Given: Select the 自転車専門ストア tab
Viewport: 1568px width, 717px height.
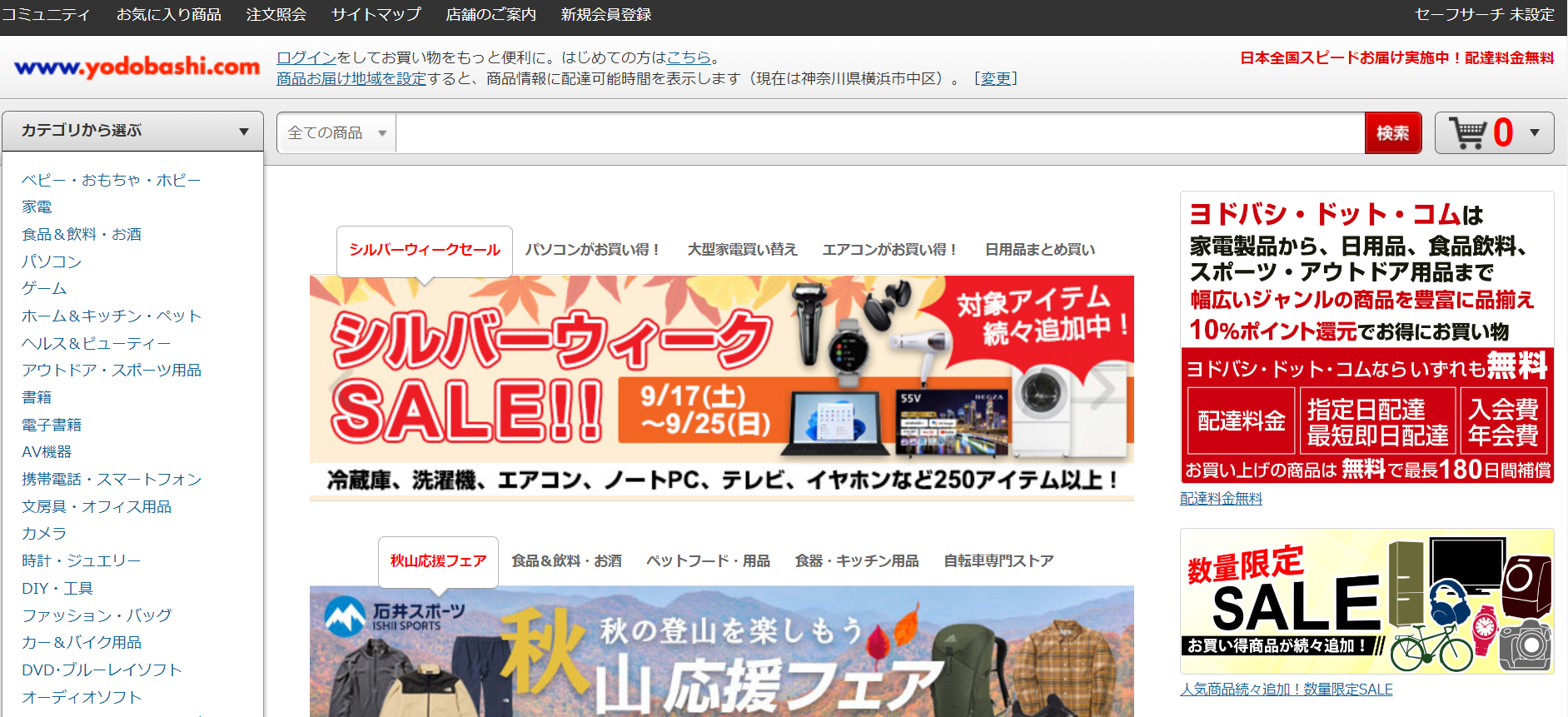Looking at the screenshot, I should tap(998, 561).
